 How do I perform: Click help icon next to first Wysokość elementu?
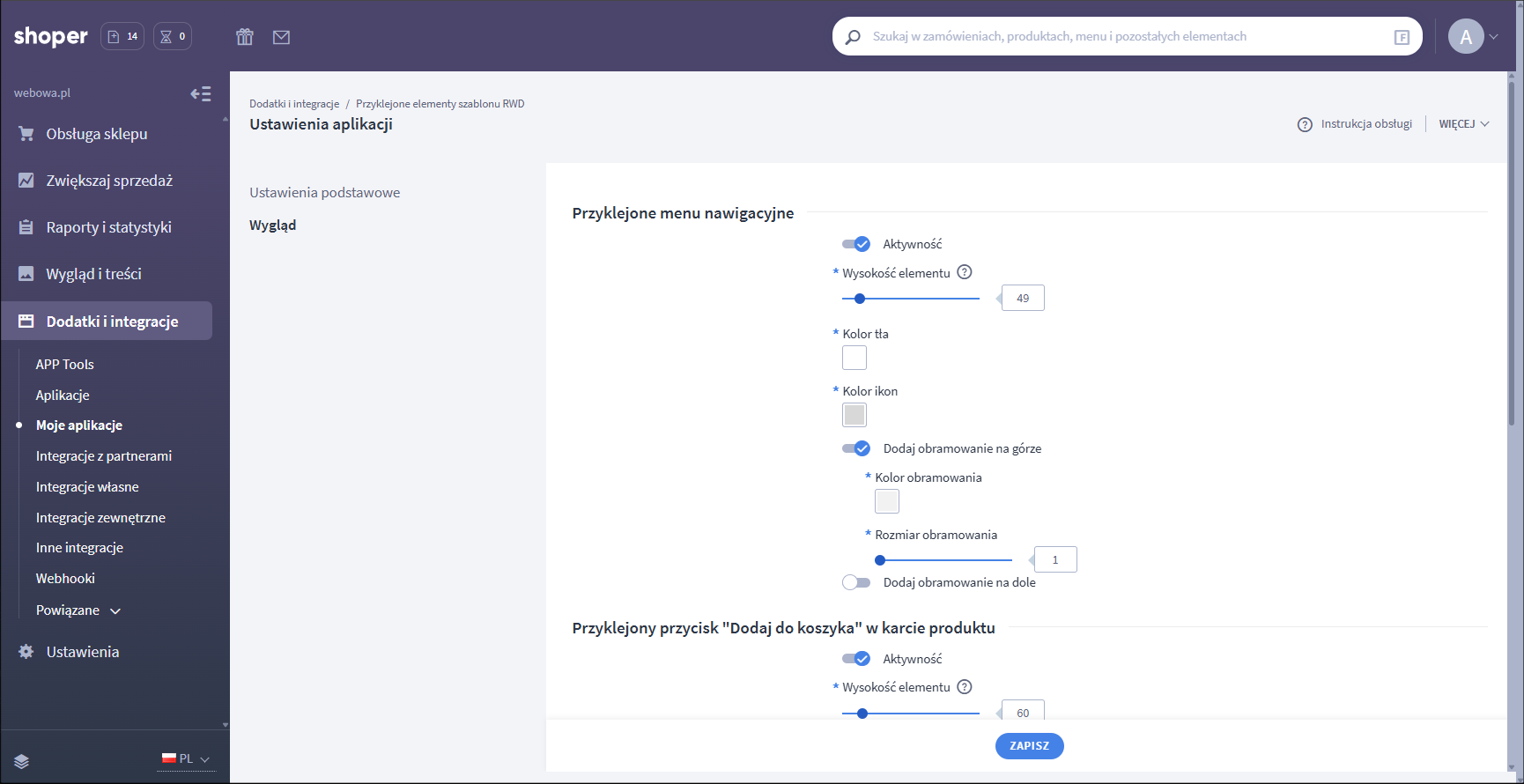[x=965, y=272]
